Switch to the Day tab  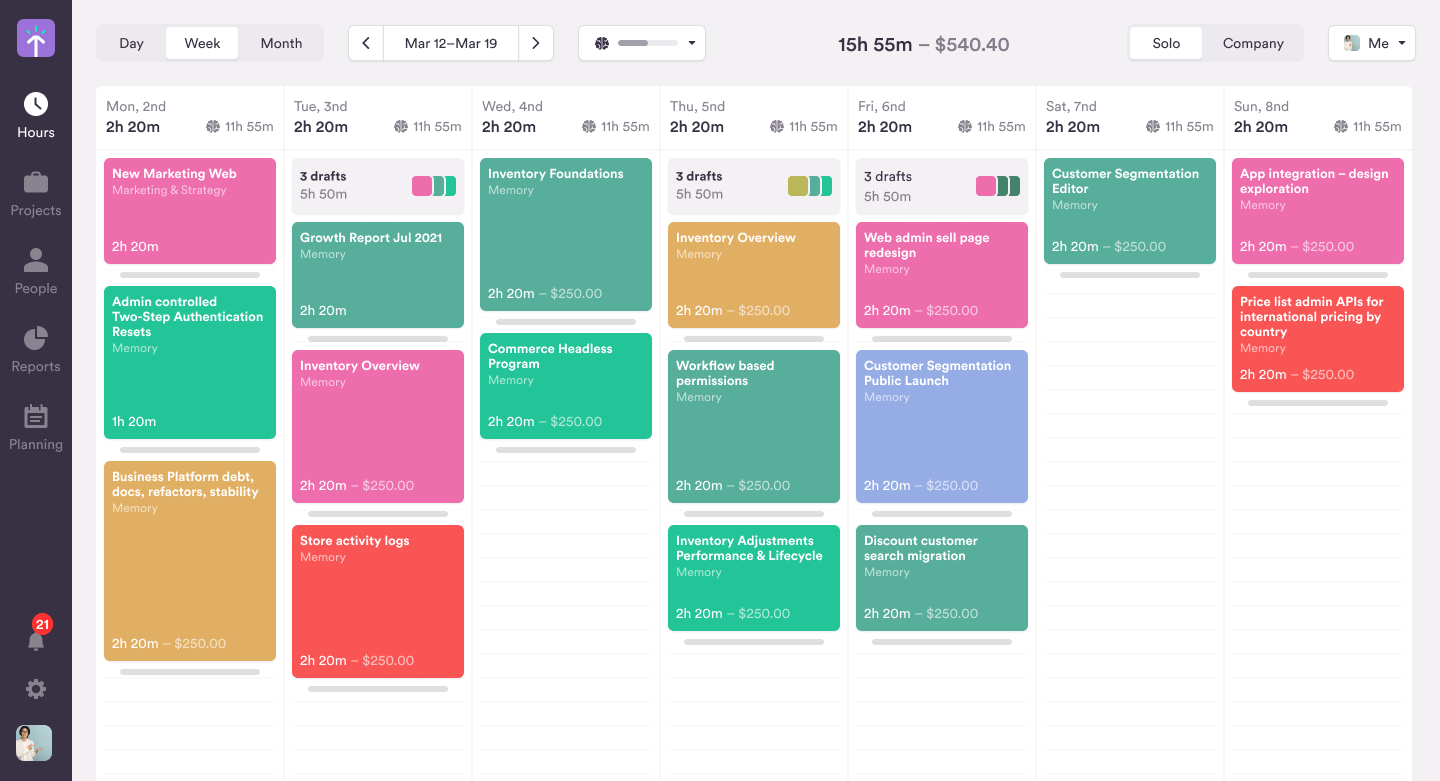130,43
